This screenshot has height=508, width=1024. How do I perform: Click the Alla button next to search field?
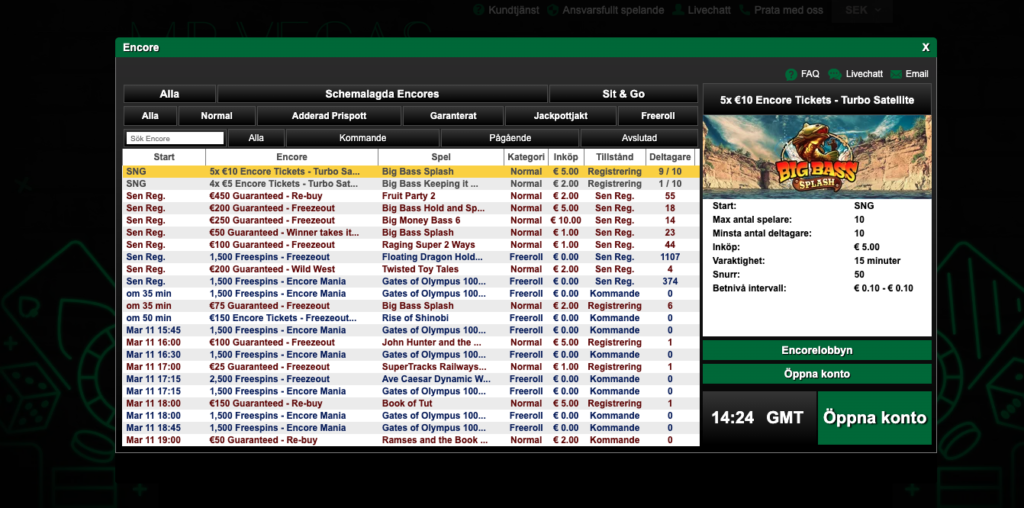coord(256,138)
